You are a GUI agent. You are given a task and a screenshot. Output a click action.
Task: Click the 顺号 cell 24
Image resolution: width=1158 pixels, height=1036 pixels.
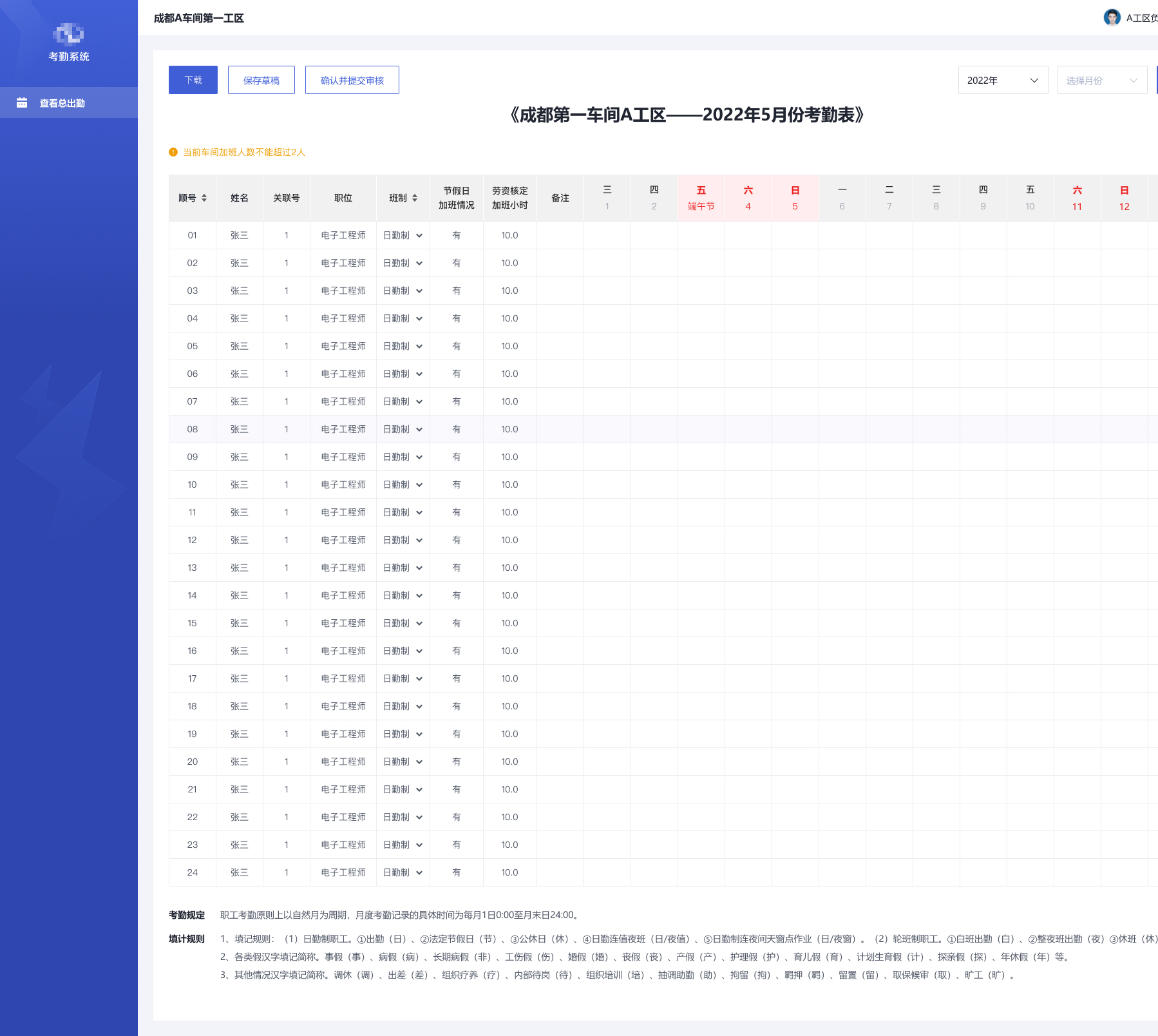(193, 872)
